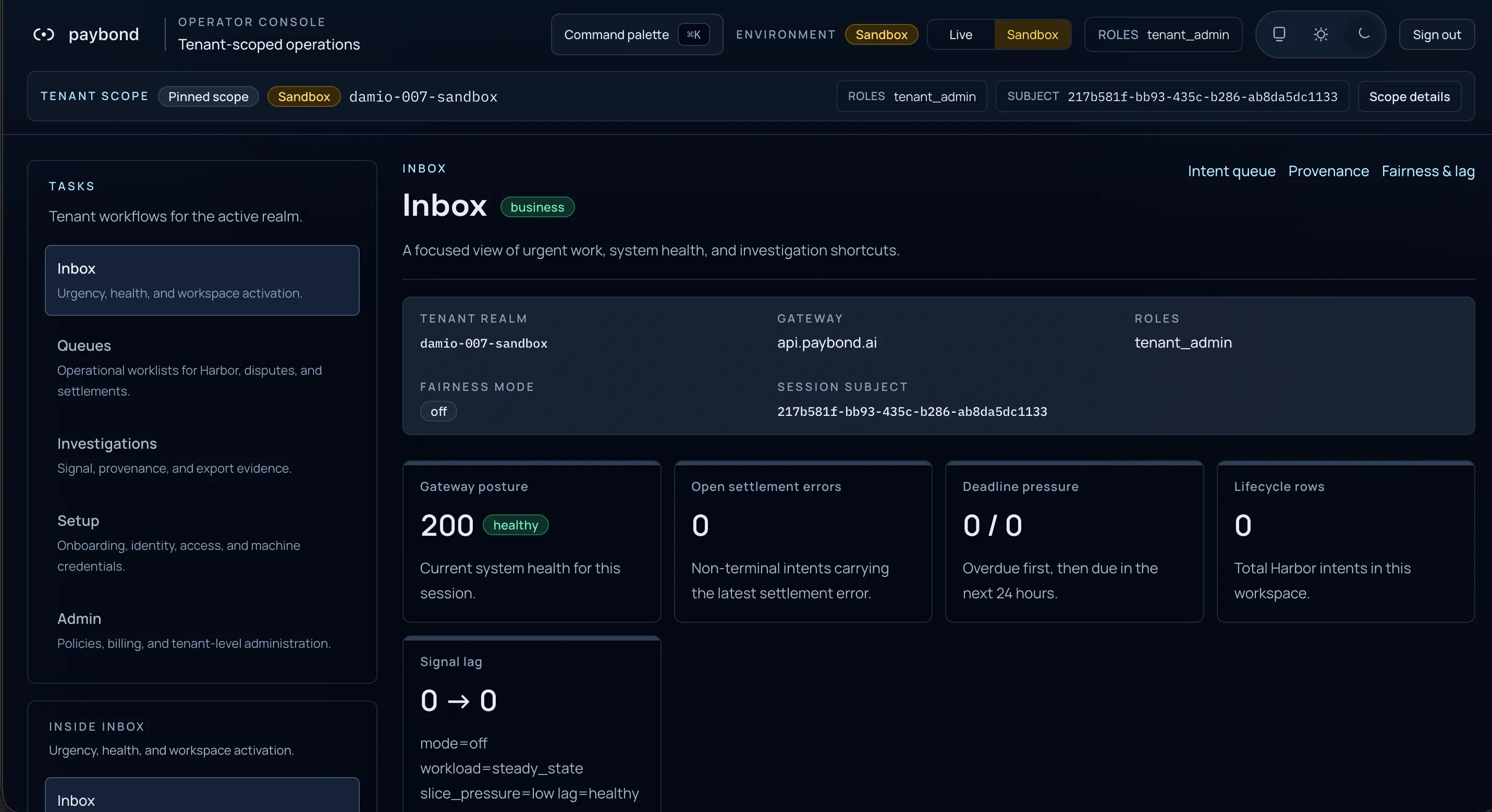This screenshot has height=812, width=1492.
Task: Switch to dark theme moon icon
Action: (x=1363, y=34)
